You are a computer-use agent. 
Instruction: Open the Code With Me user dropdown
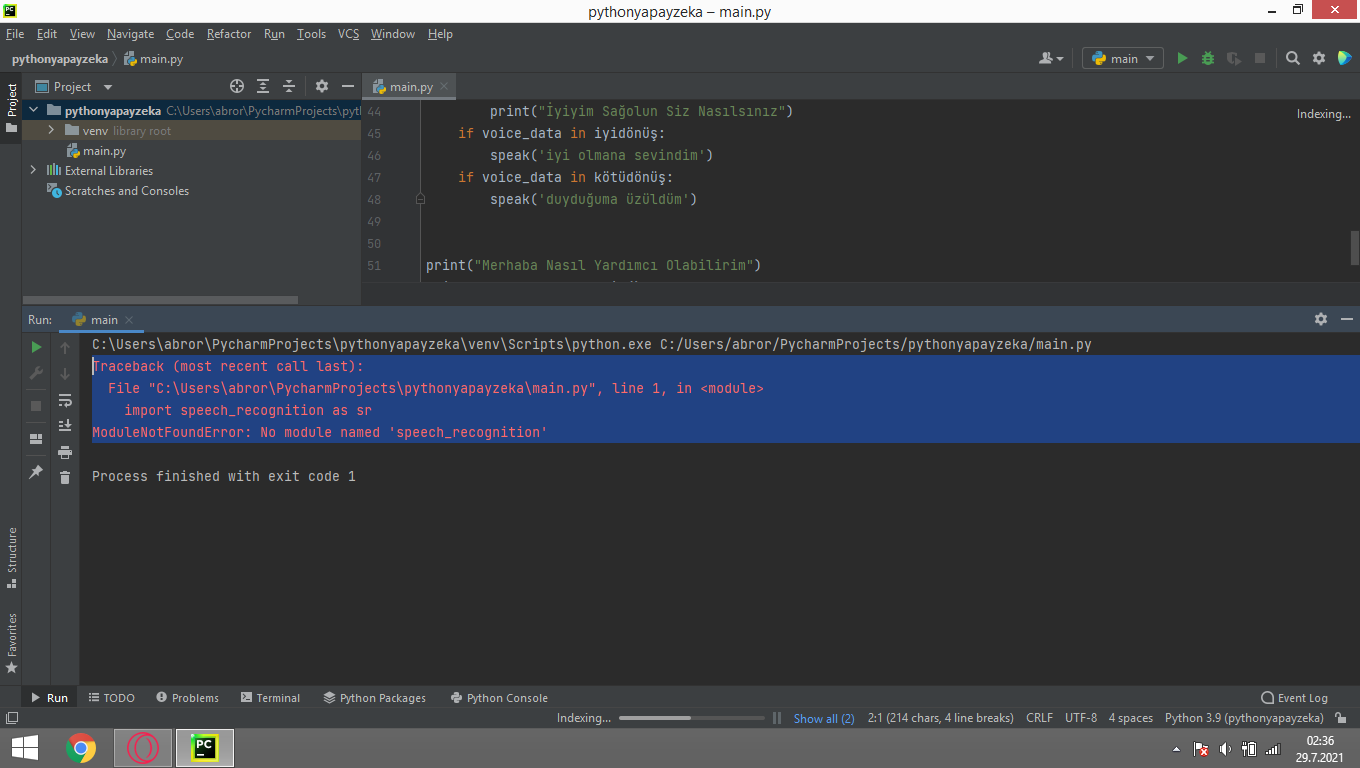point(1051,59)
